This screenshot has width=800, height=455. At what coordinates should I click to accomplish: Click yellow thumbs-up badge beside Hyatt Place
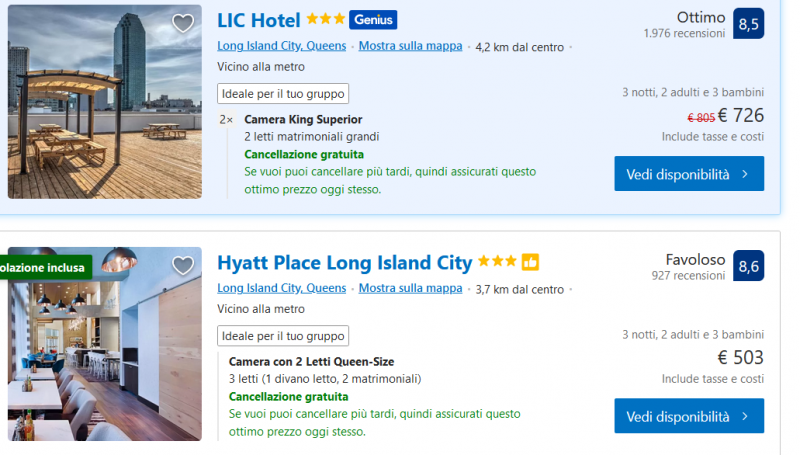coord(530,262)
